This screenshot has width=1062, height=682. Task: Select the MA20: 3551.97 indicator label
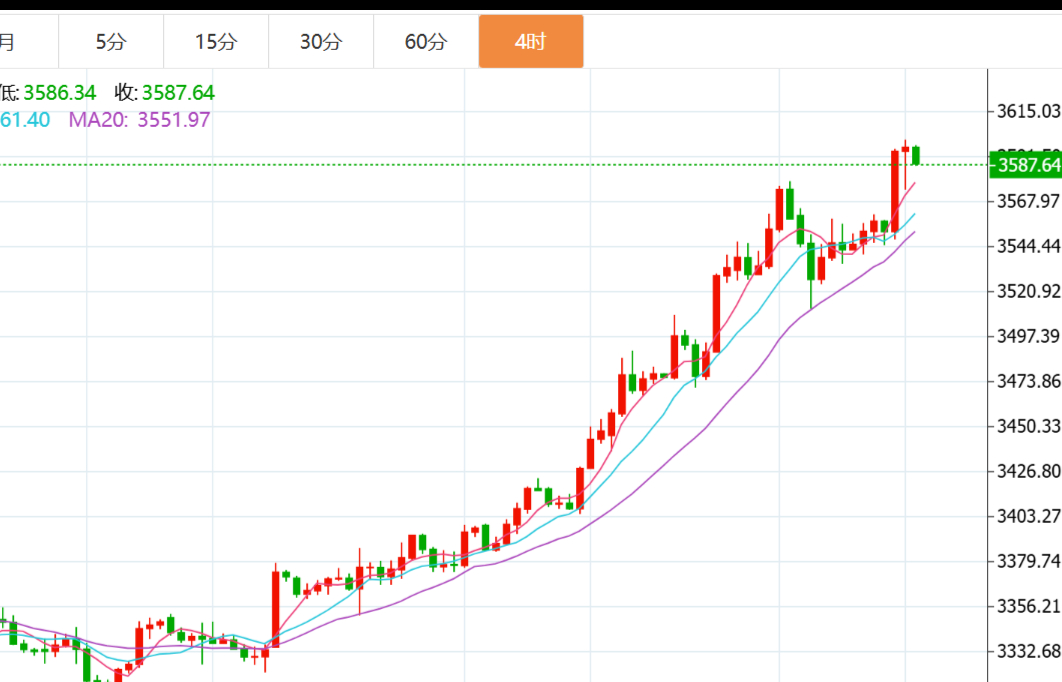[140, 120]
